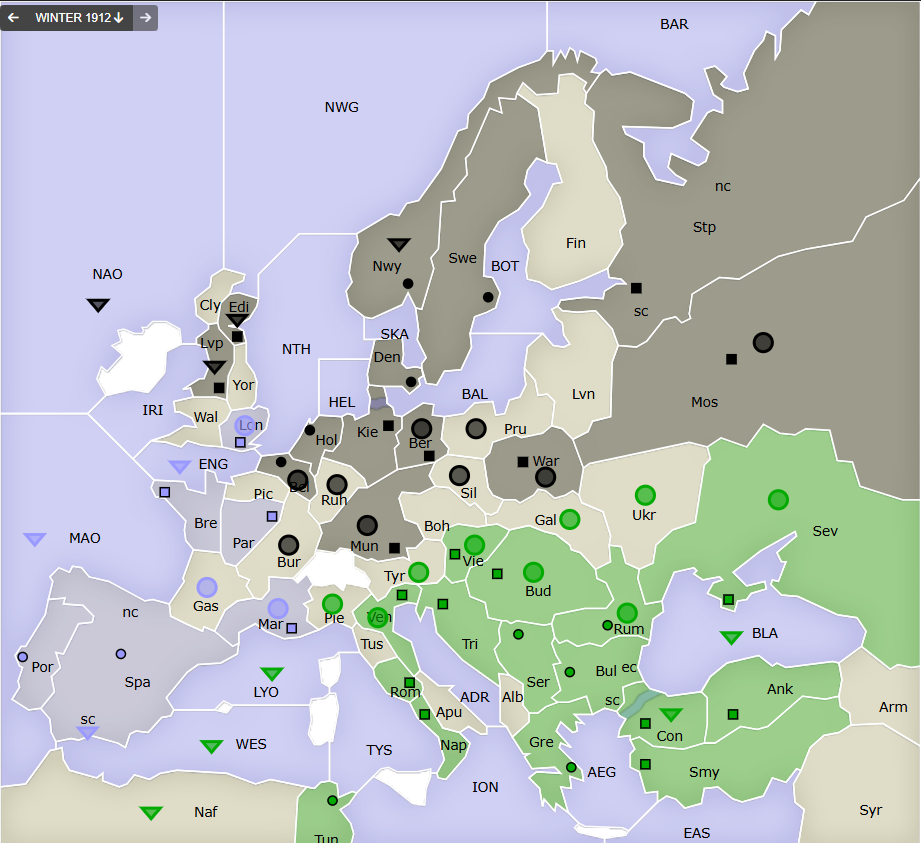Click the Stp supply center square

(x=636, y=288)
